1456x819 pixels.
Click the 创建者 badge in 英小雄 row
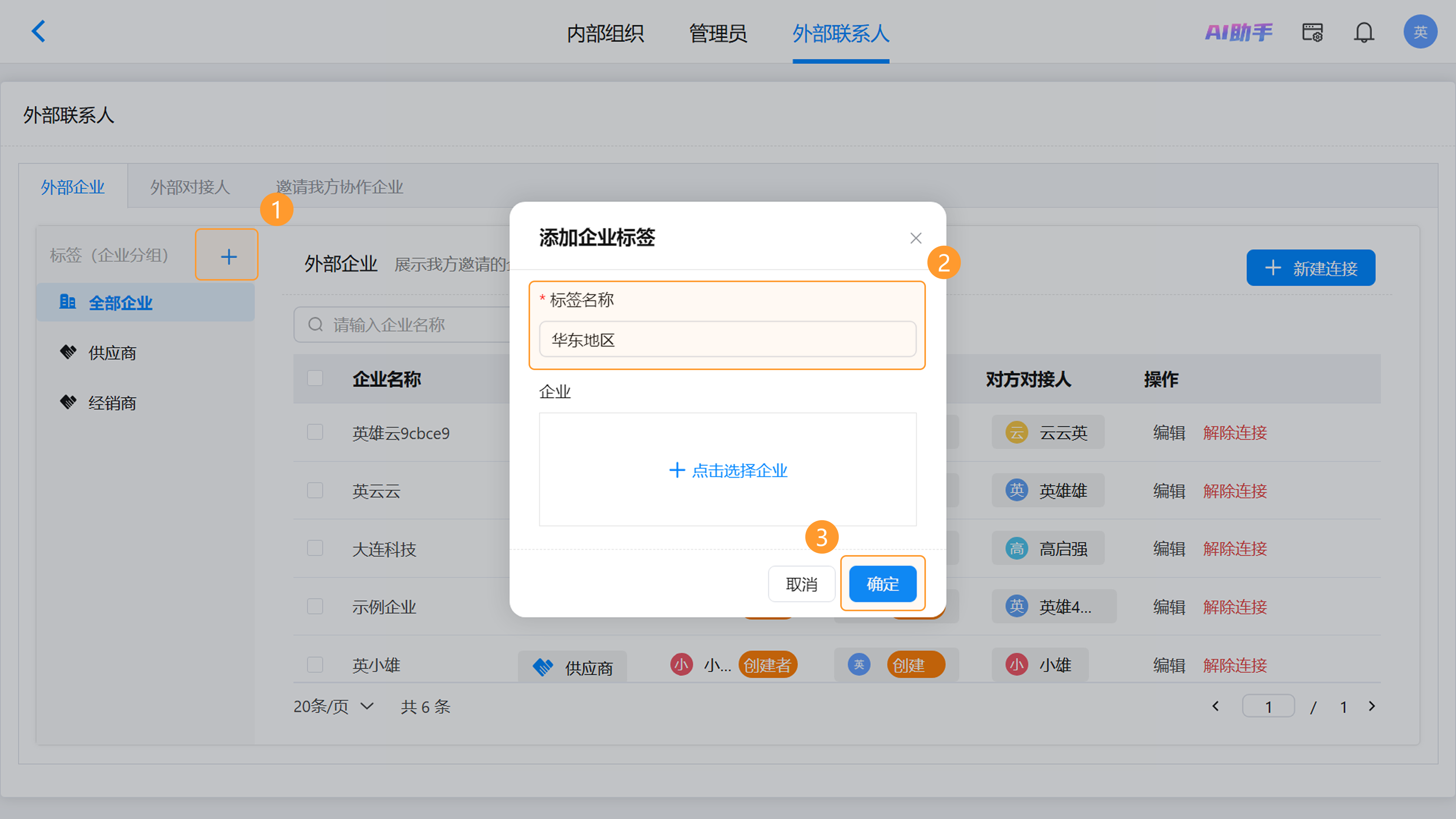(x=767, y=665)
